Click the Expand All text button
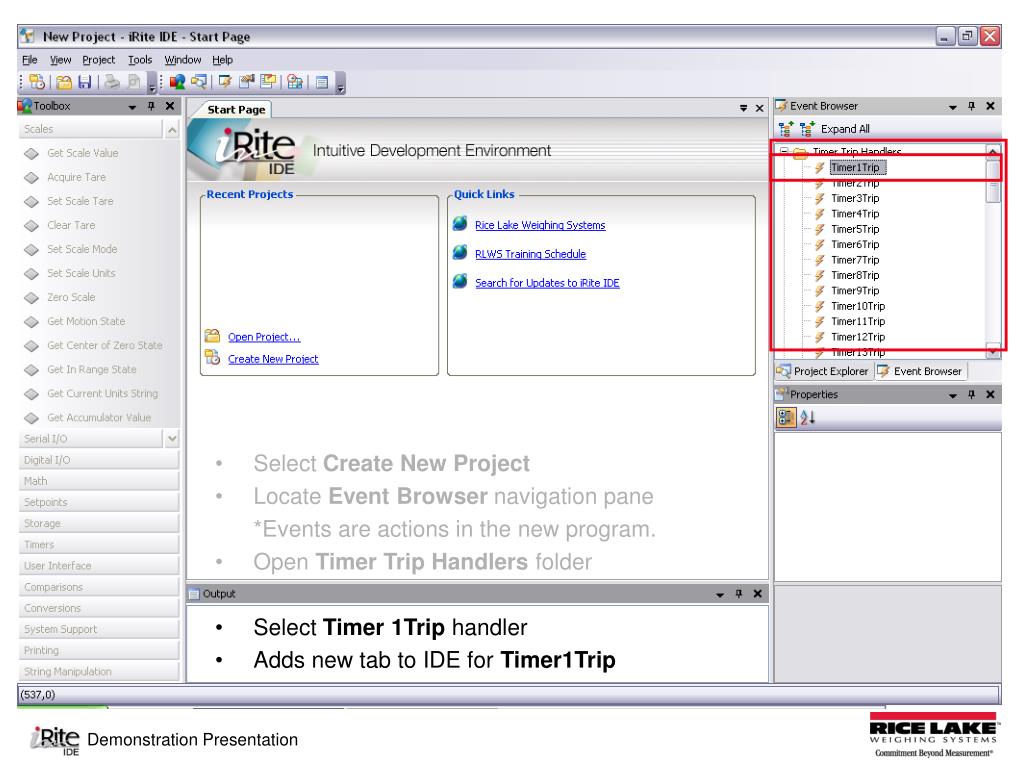Image resolution: width=1024 pixels, height=768 pixels. coord(845,129)
